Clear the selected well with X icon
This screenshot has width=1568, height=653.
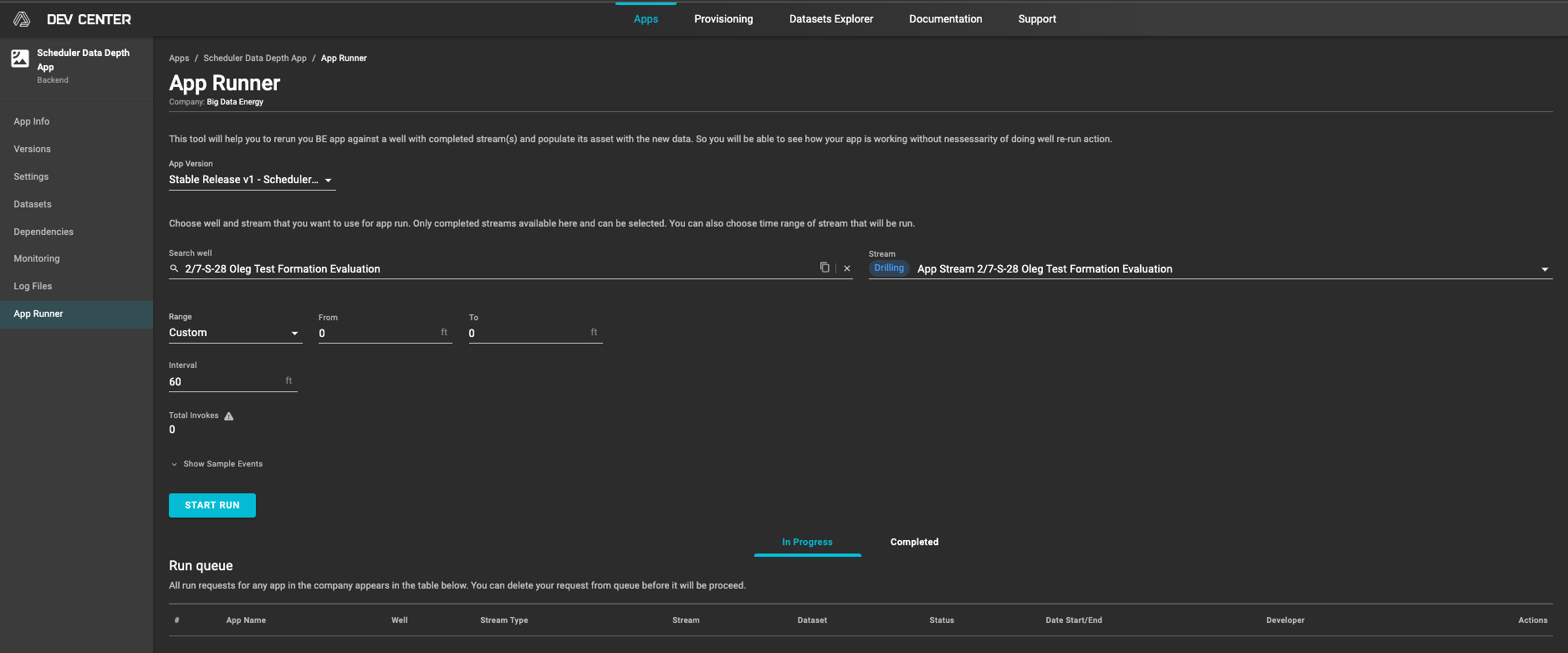tap(847, 268)
